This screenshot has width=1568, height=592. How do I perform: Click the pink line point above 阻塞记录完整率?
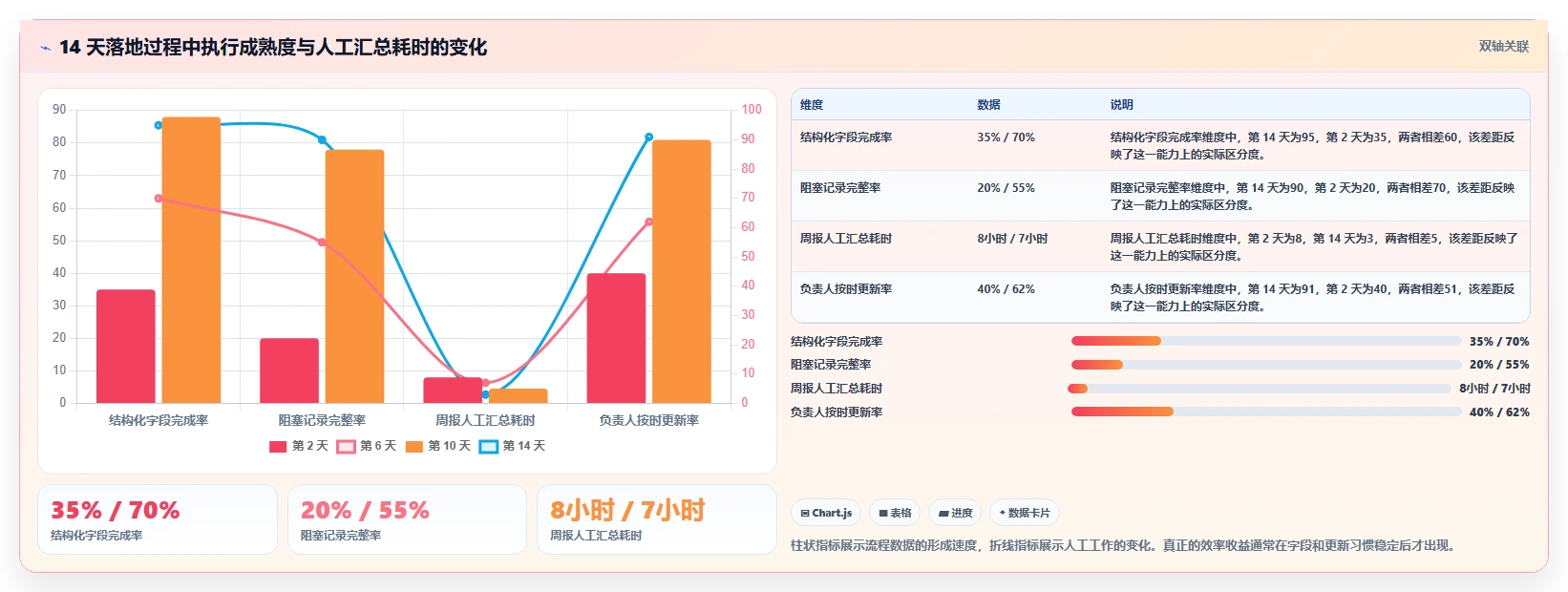pyautogui.click(x=322, y=243)
